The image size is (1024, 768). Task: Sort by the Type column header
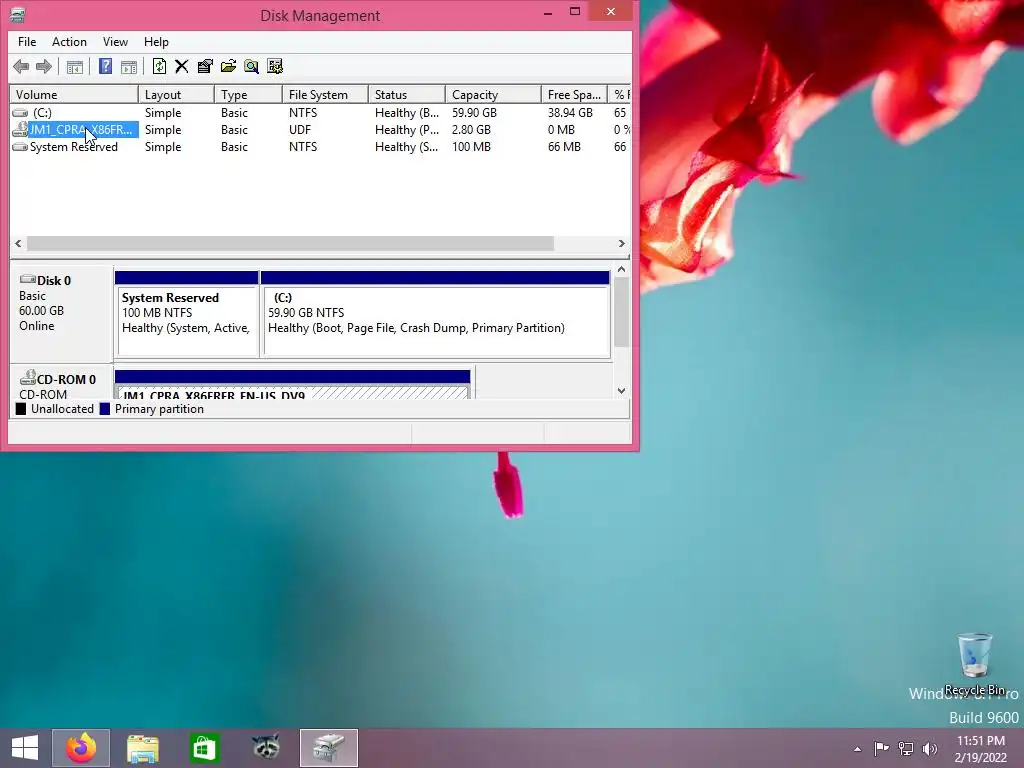[x=249, y=95]
